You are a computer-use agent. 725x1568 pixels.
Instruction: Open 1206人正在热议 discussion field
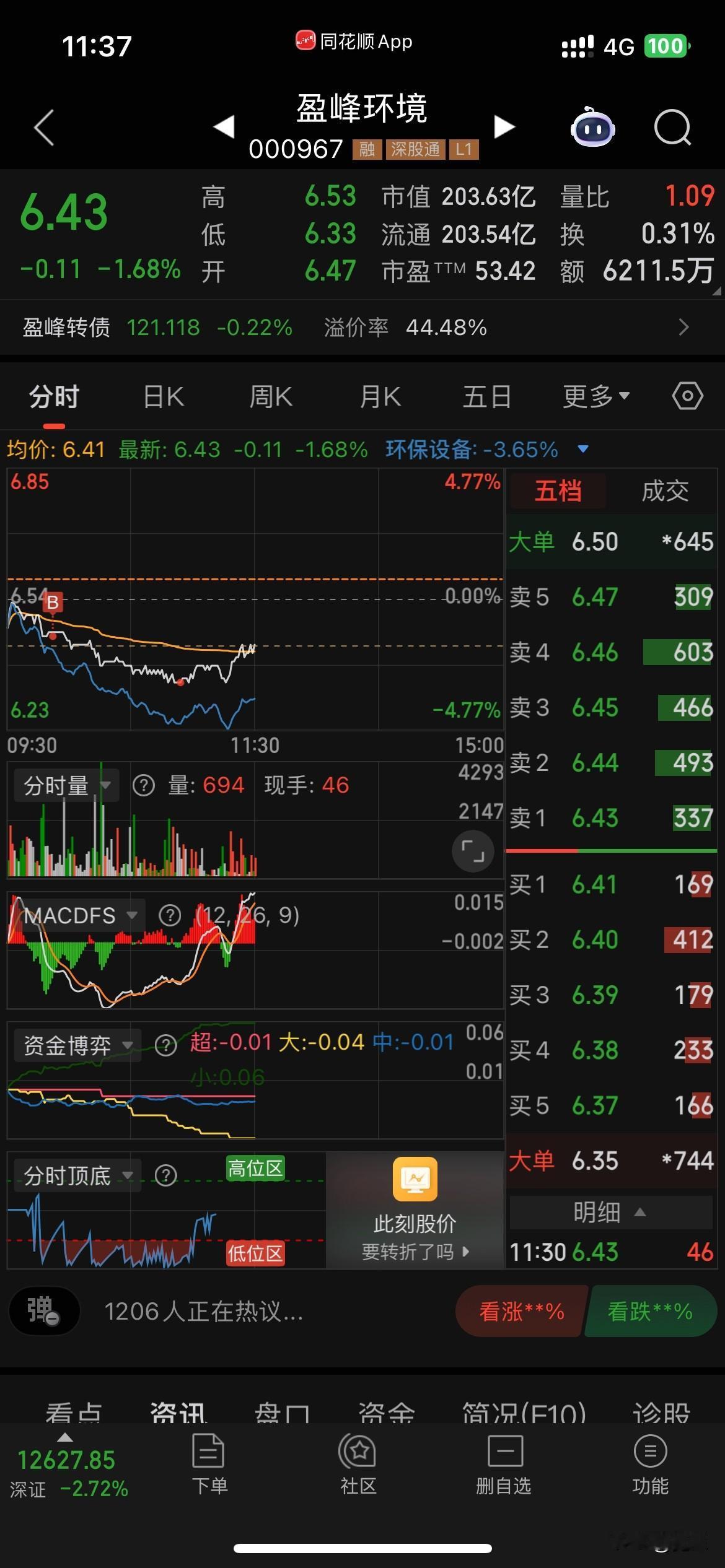point(204,1311)
